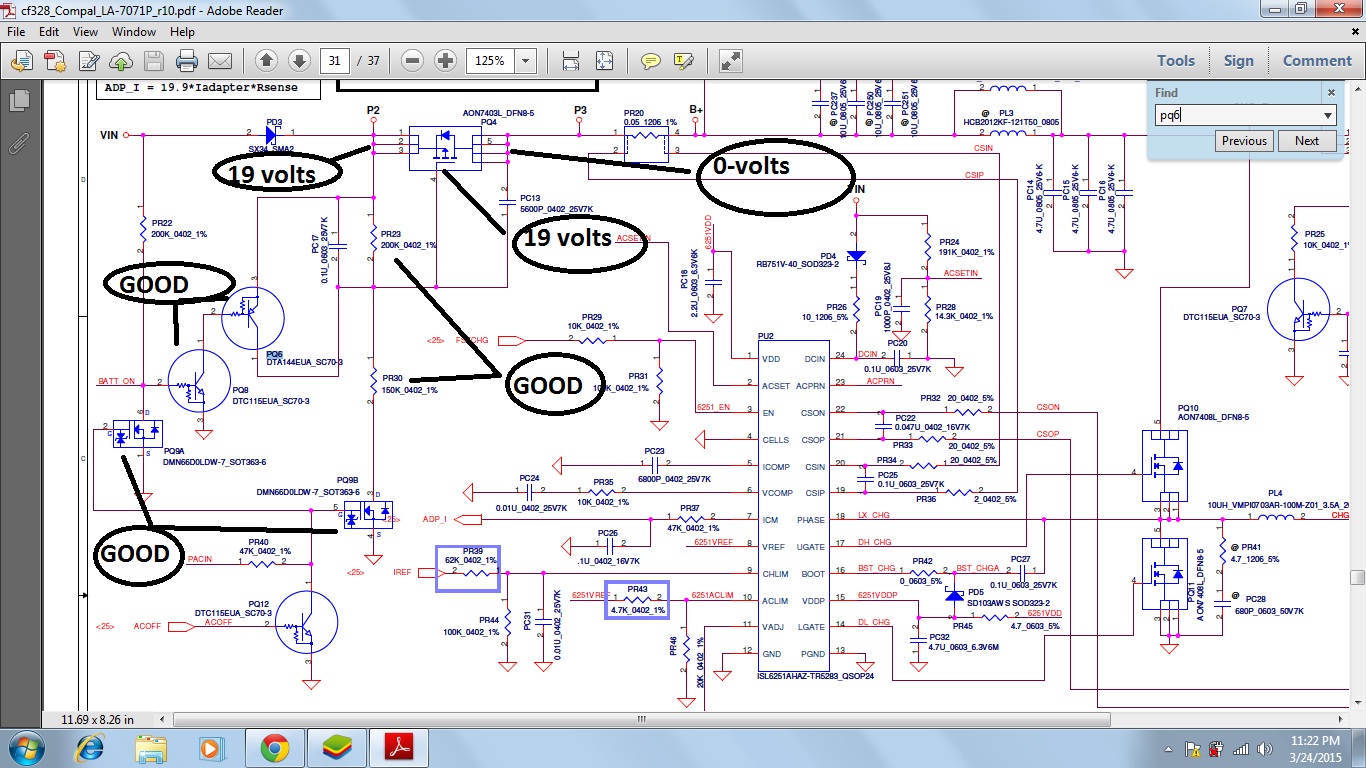Open the page thumbnails side panel
This screenshot has height=768, width=1366.
point(18,101)
